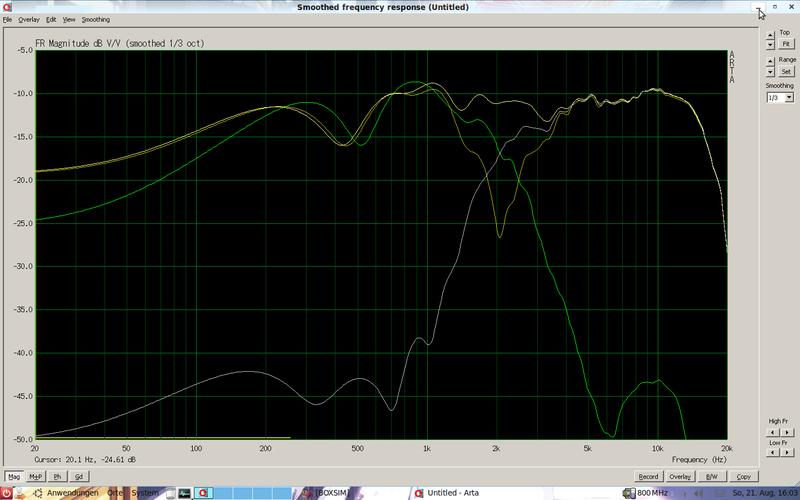Click the -45.0 dB axis label
800x500 pixels.
pyautogui.click(x=23, y=396)
